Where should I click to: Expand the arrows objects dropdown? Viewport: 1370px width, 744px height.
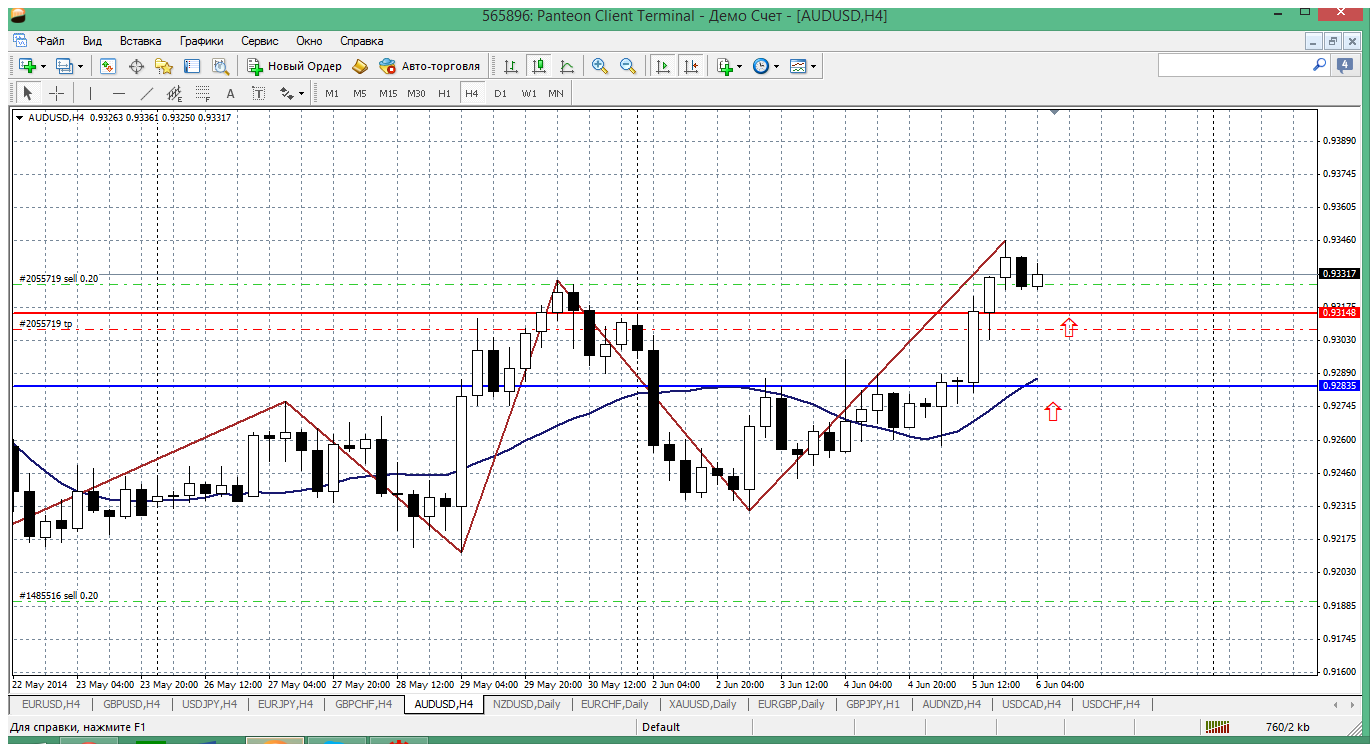click(x=301, y=93)
